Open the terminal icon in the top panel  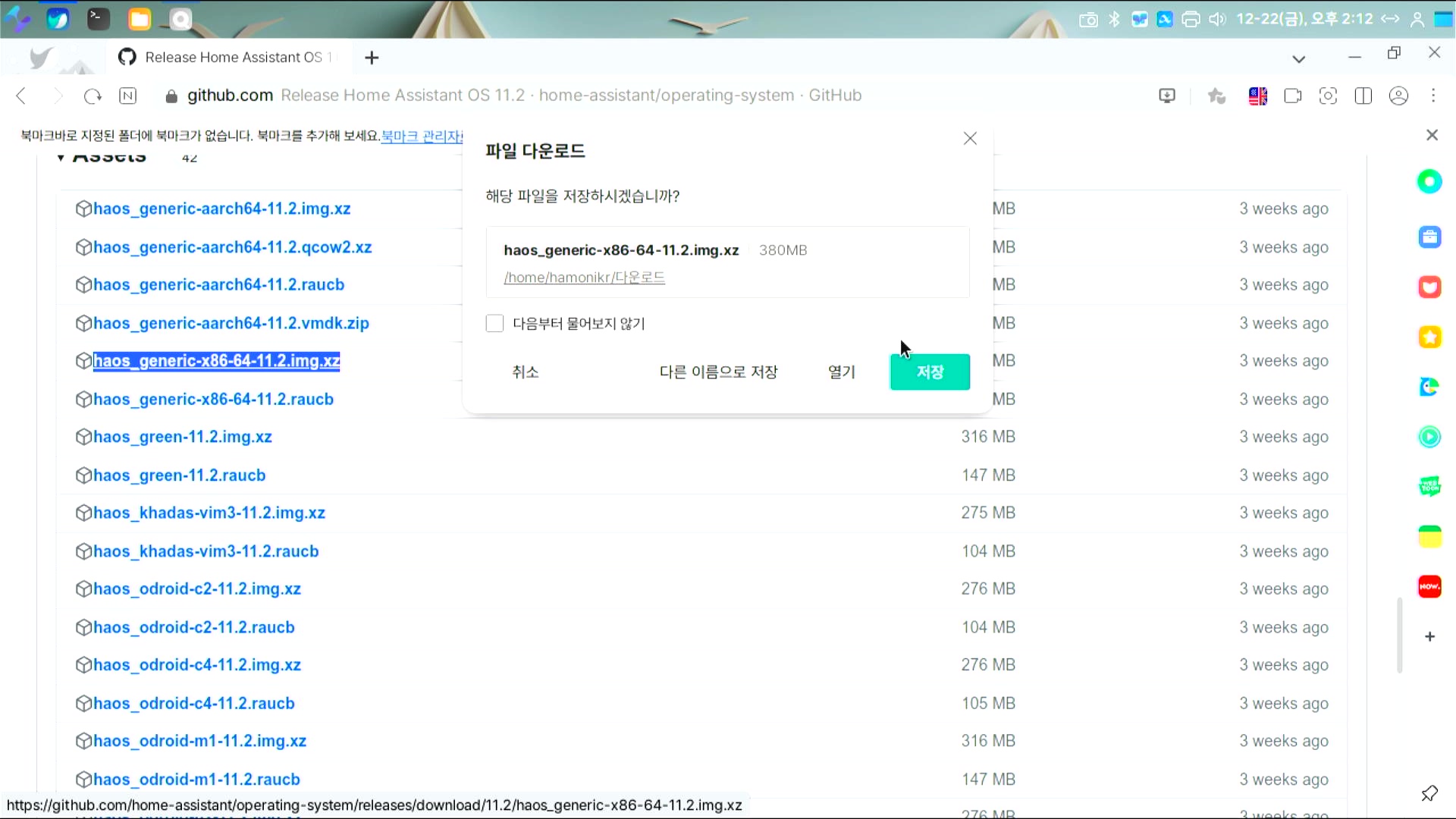tap(99, 19)
